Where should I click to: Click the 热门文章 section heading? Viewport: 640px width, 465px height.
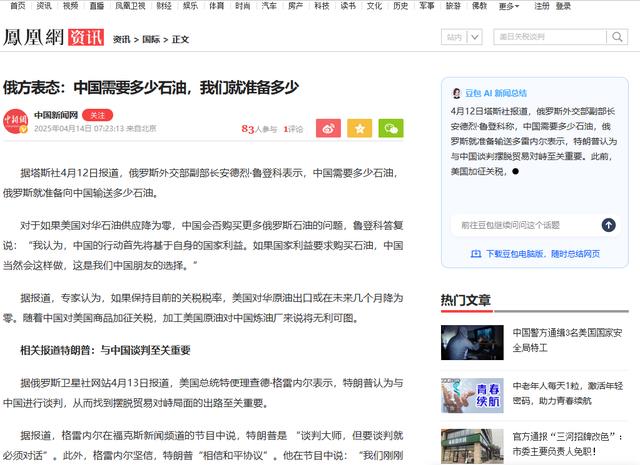[x=466, y=300]
